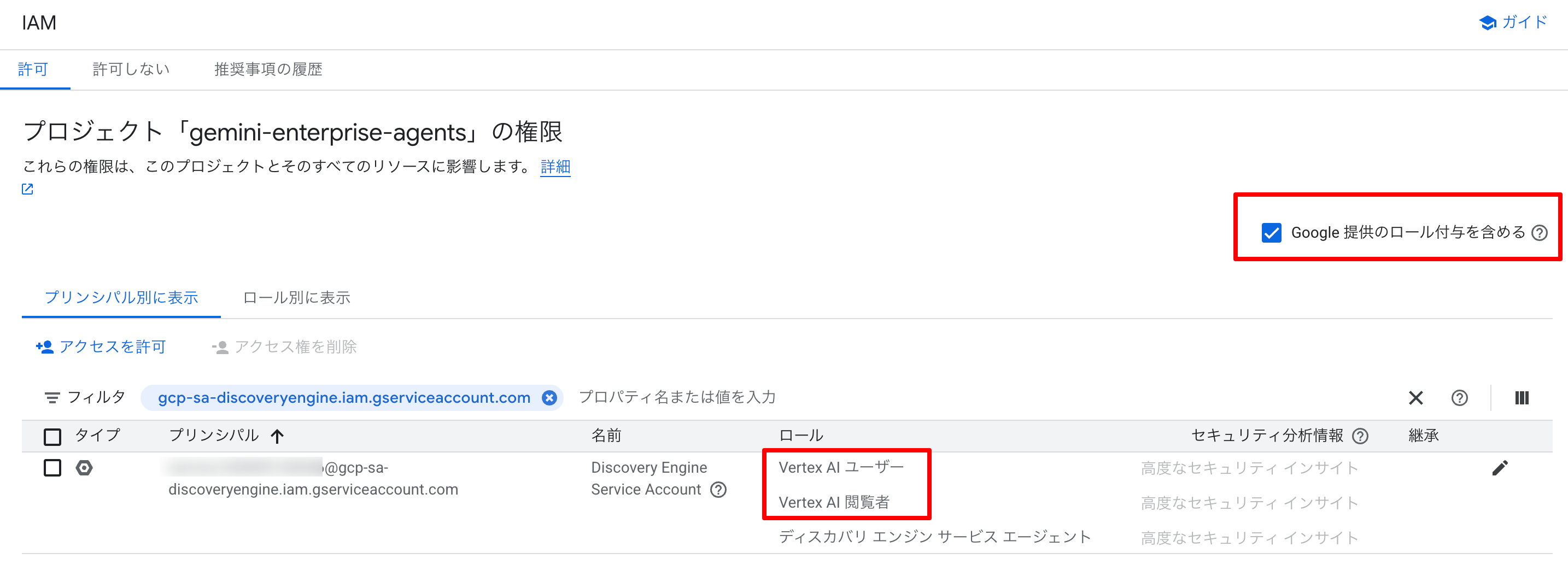Click the external link icon below description
The width and height of the screenshot is (1568, 588).
point(27,189)
